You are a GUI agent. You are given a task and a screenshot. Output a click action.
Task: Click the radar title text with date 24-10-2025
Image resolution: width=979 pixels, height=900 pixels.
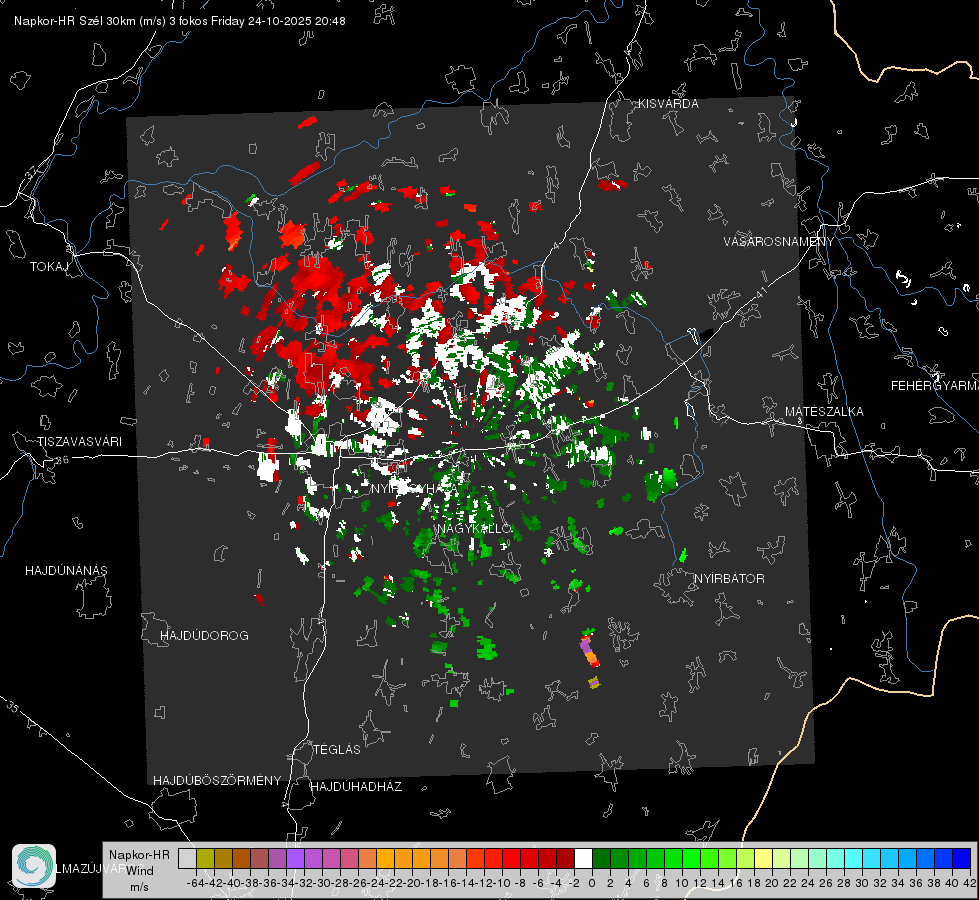pyautogui.click(x=180, y=21)
